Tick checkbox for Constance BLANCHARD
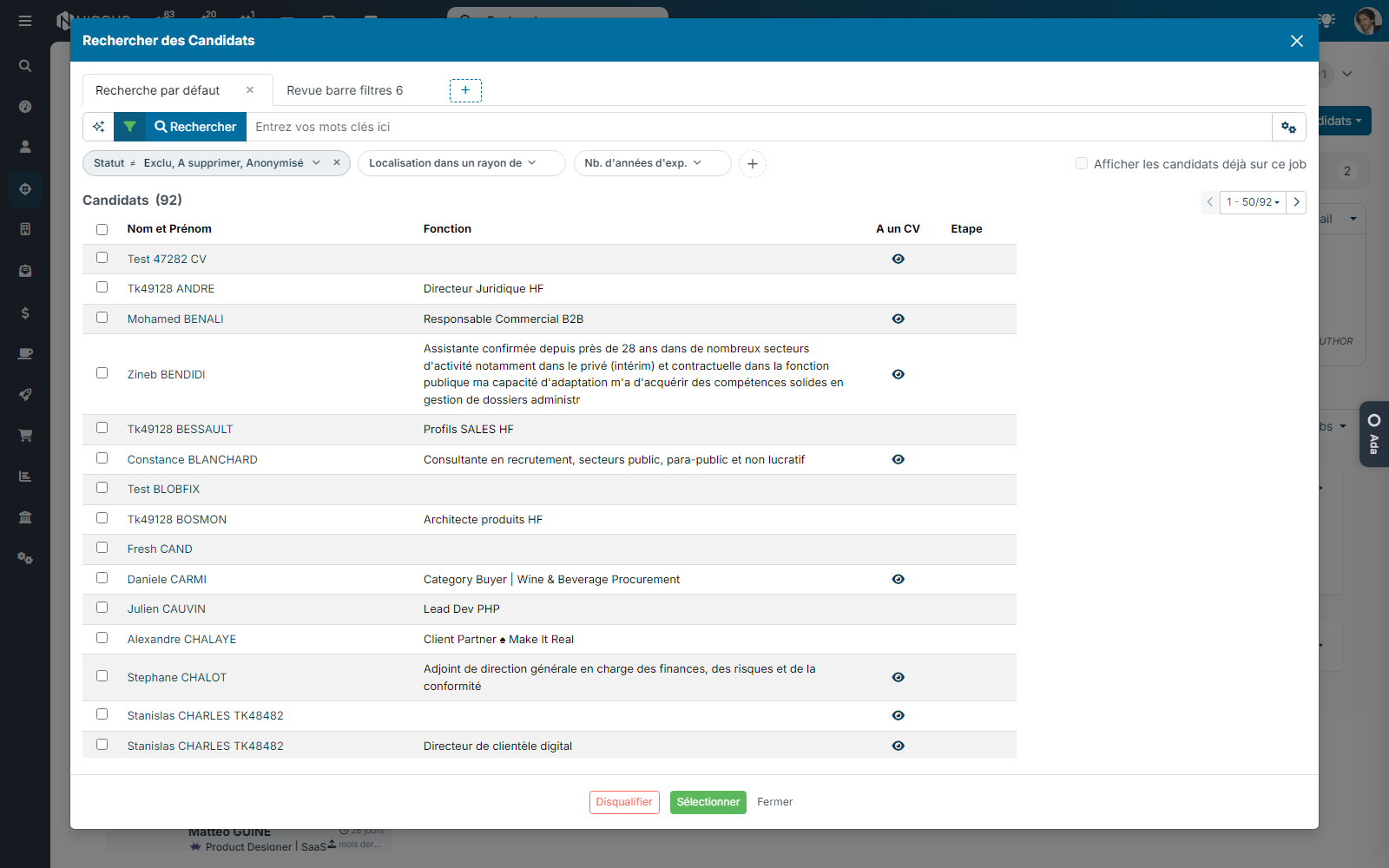This screenshot has width=1389, height=868. [x=102, y=458]
